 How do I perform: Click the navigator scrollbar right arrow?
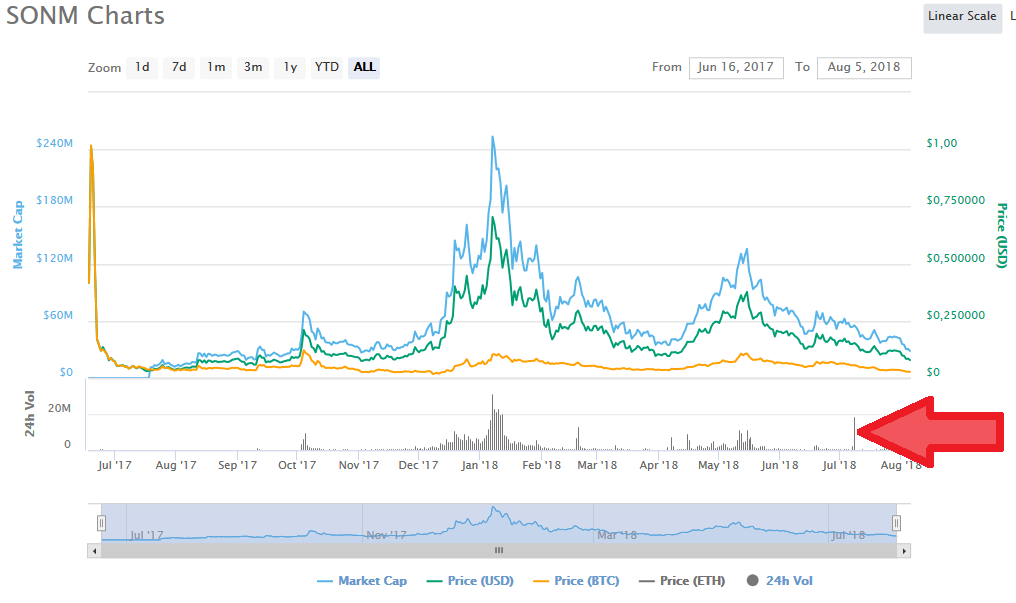tap(905, 551)
